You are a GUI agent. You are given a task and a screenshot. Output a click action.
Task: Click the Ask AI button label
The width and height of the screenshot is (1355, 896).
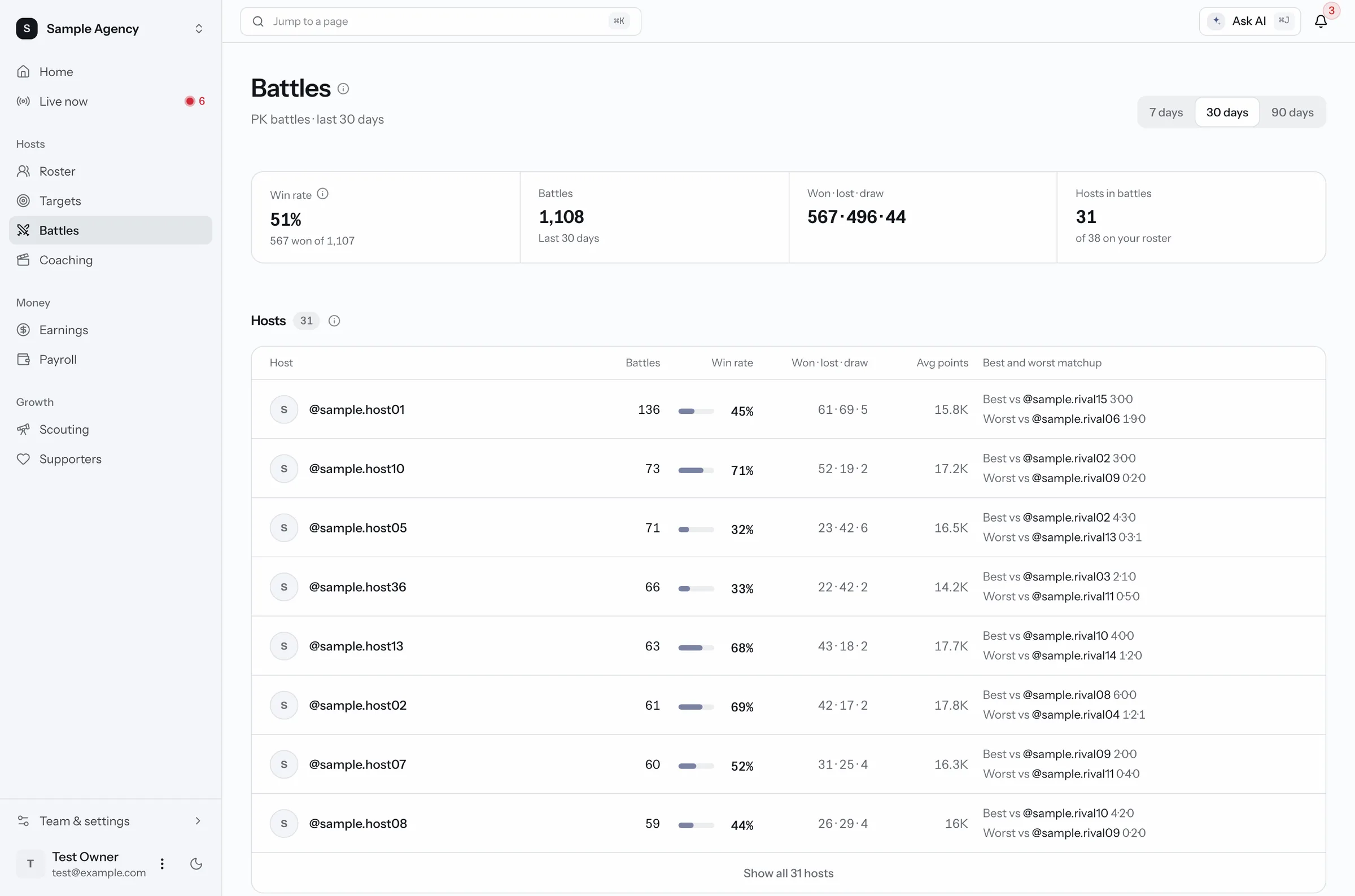click(1249, 21)
